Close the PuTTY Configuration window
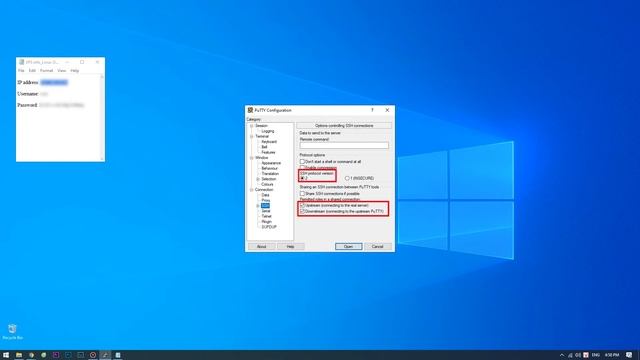 pos(387,110)
